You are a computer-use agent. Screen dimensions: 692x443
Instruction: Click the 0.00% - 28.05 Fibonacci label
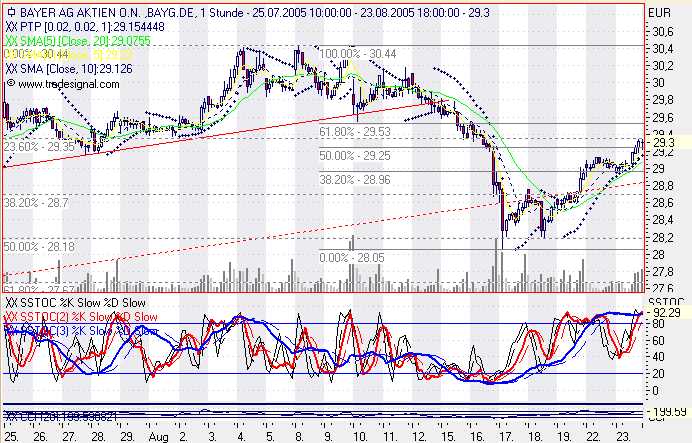[352, 258]
